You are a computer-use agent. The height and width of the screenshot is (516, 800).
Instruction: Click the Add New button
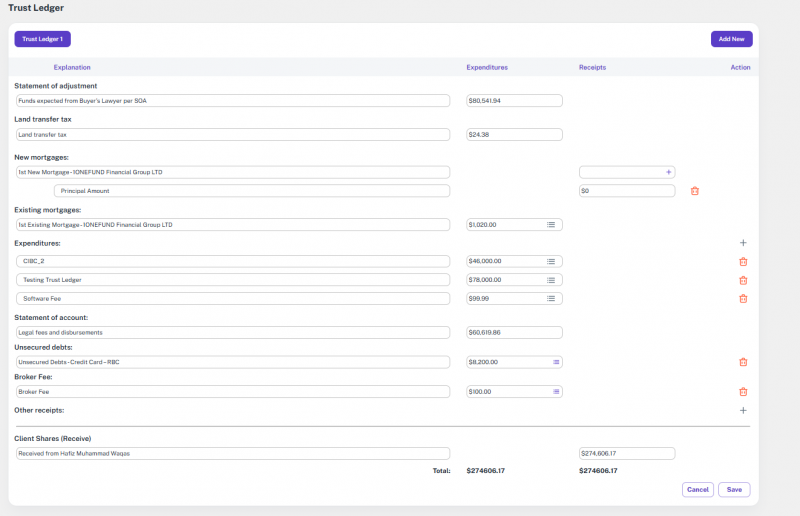coord(731,39)
